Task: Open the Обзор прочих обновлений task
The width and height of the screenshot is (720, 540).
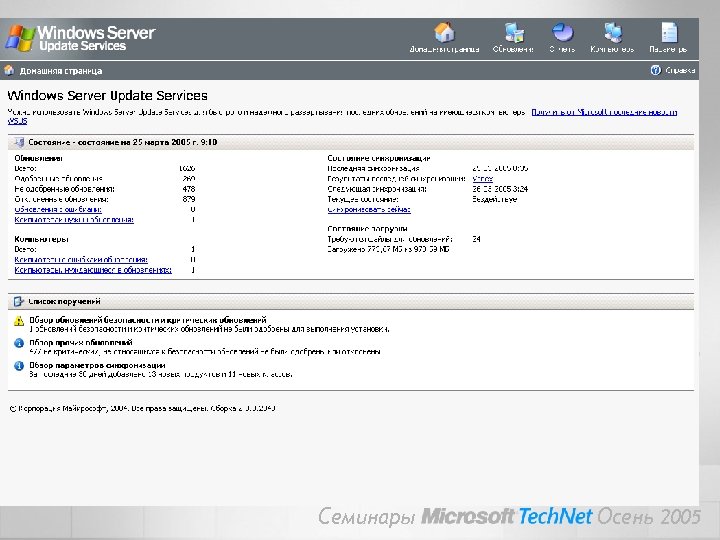Action: (x=81, y=343)
